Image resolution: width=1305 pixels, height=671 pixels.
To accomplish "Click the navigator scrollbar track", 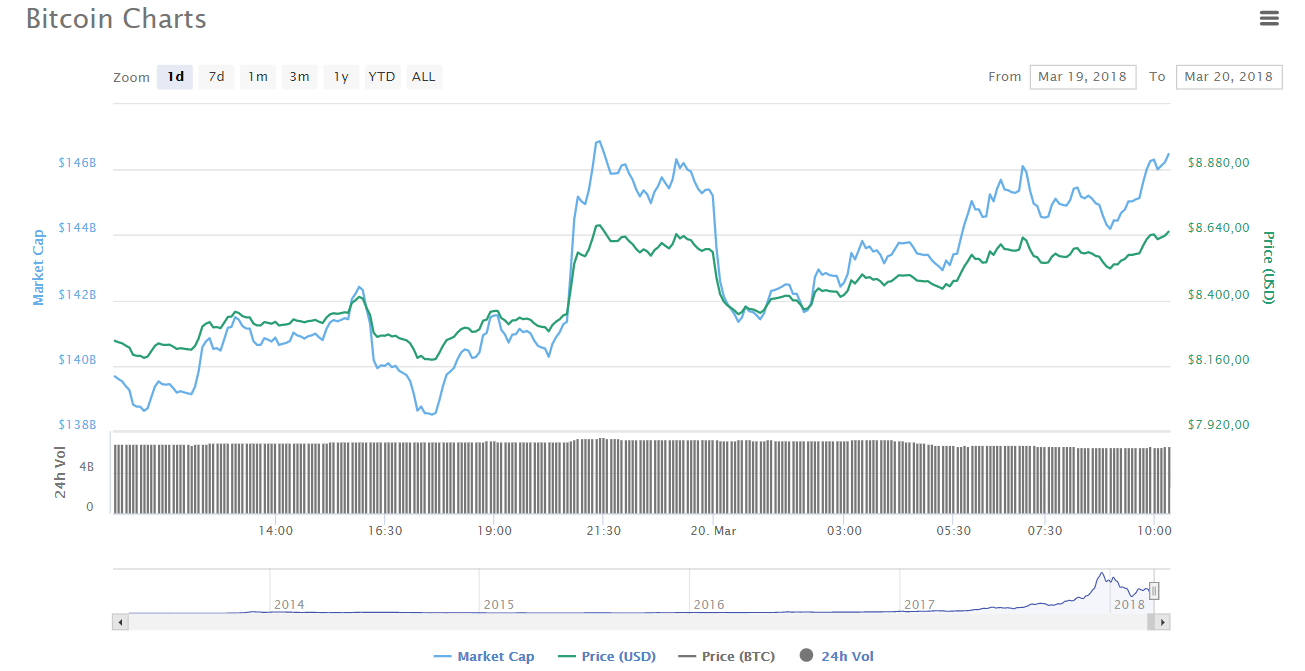I will click(x=640, y=622).
